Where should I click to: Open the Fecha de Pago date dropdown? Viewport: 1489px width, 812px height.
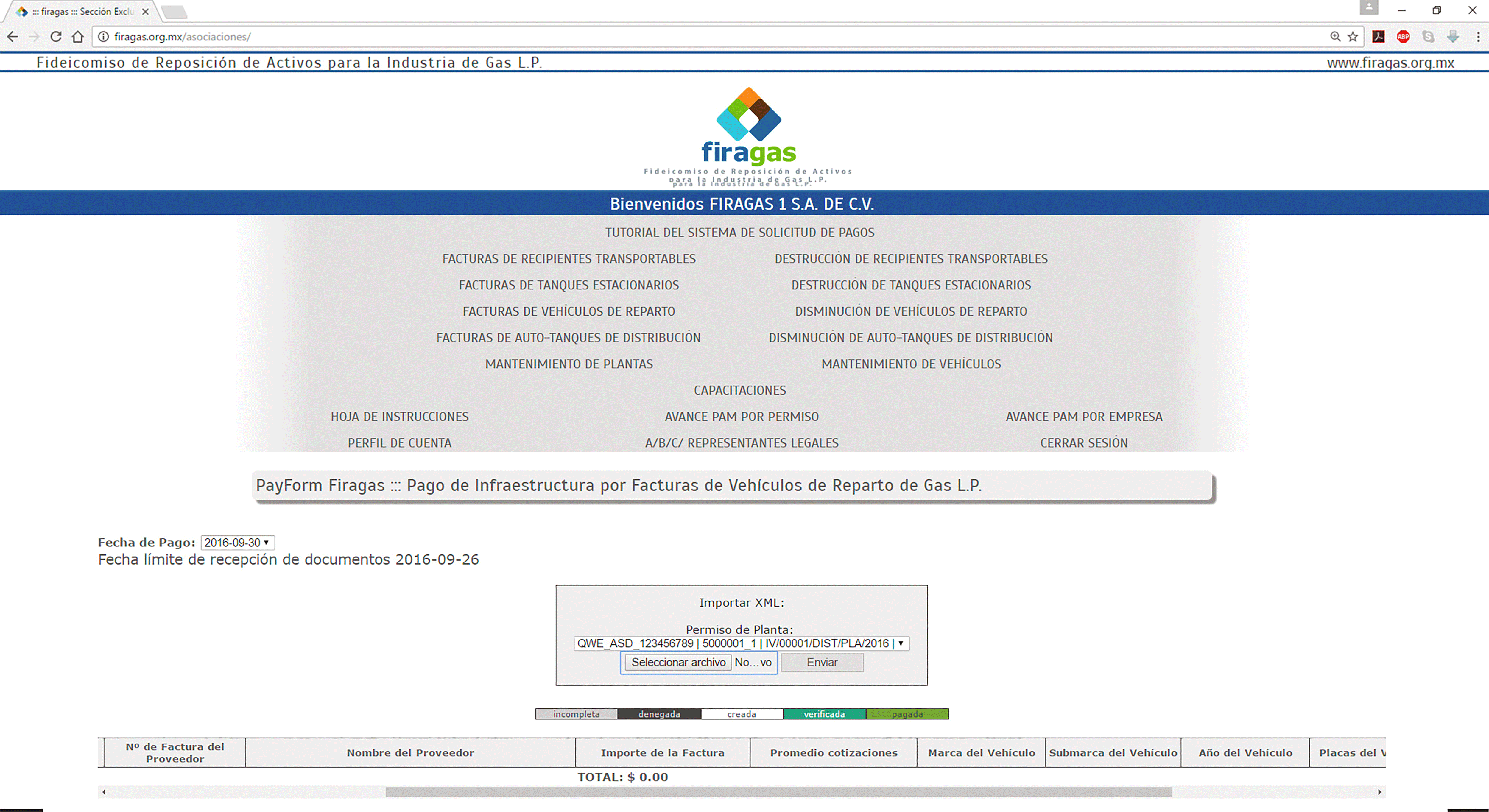pyautogui.click(x=238, y=543)
